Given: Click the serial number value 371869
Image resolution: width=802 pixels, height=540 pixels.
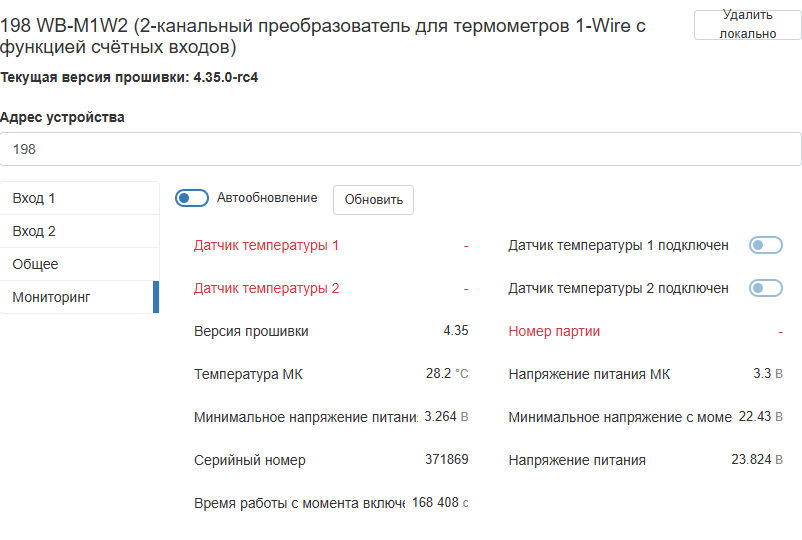Looking at the screenshot, I should point(446,460).
